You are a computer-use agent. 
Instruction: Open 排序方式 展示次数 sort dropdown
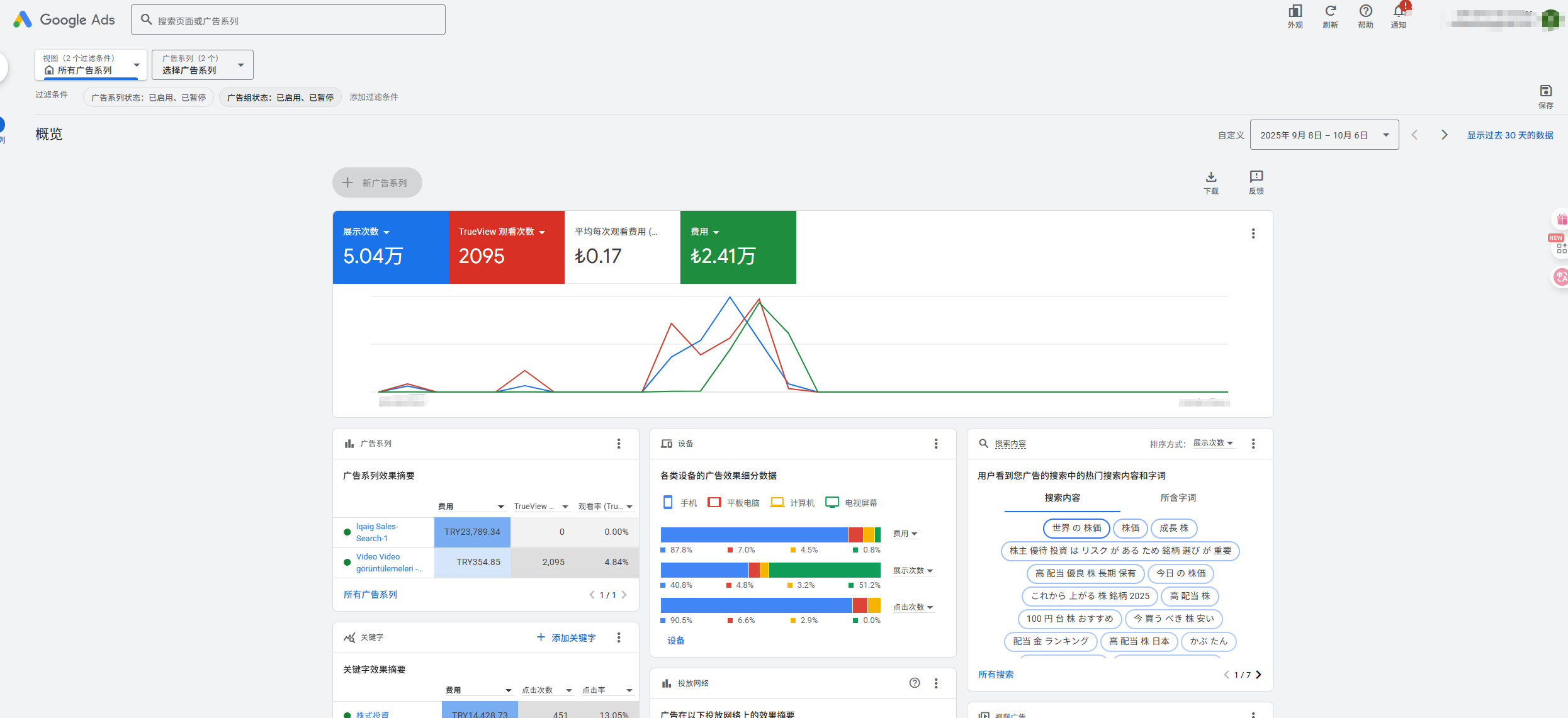pyautogui.click(x=1213, y=443)
